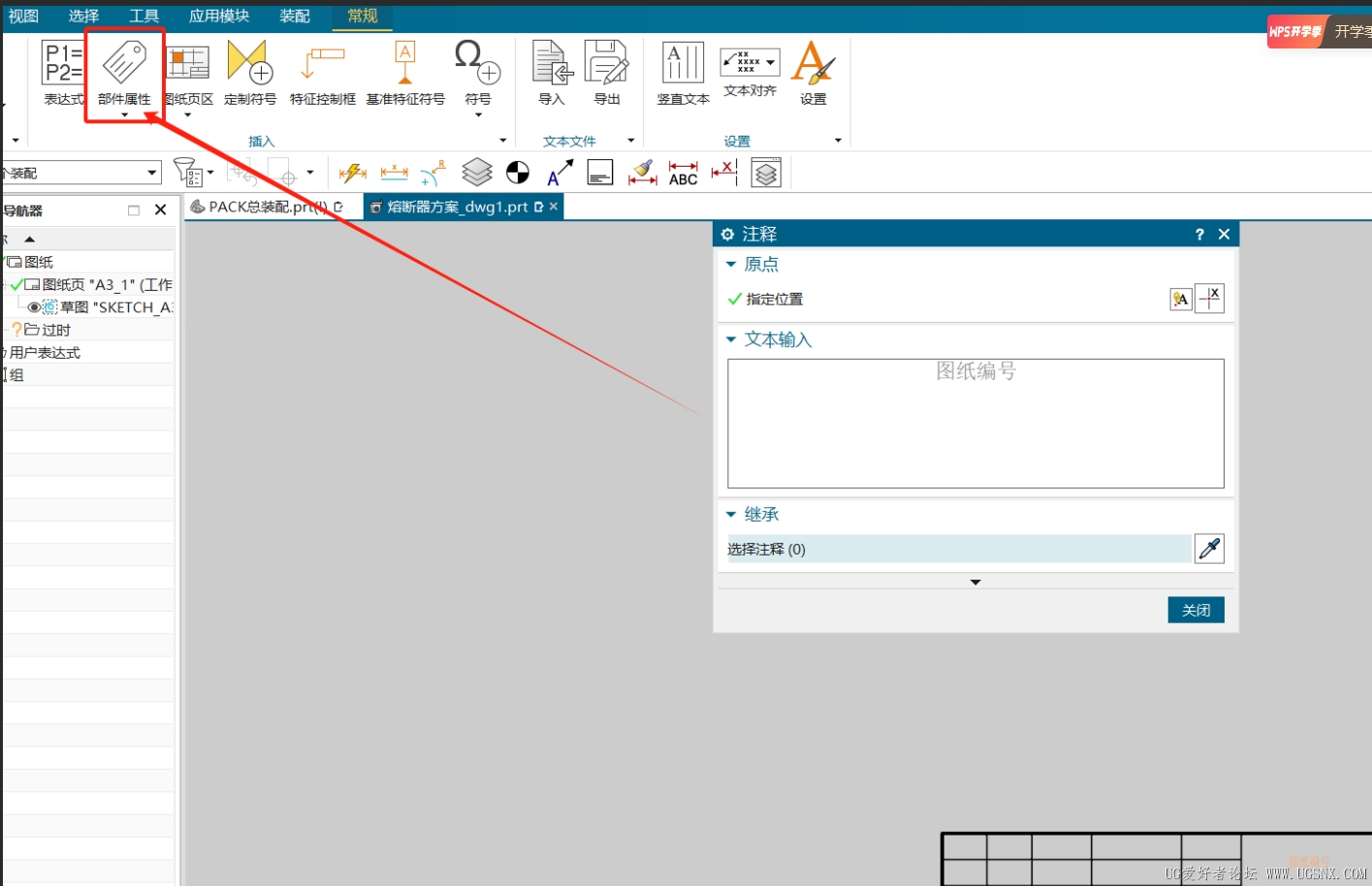Select the 用户表达式 tree node
Viewport: 1372px width, 886px height.
coord(45,353)
